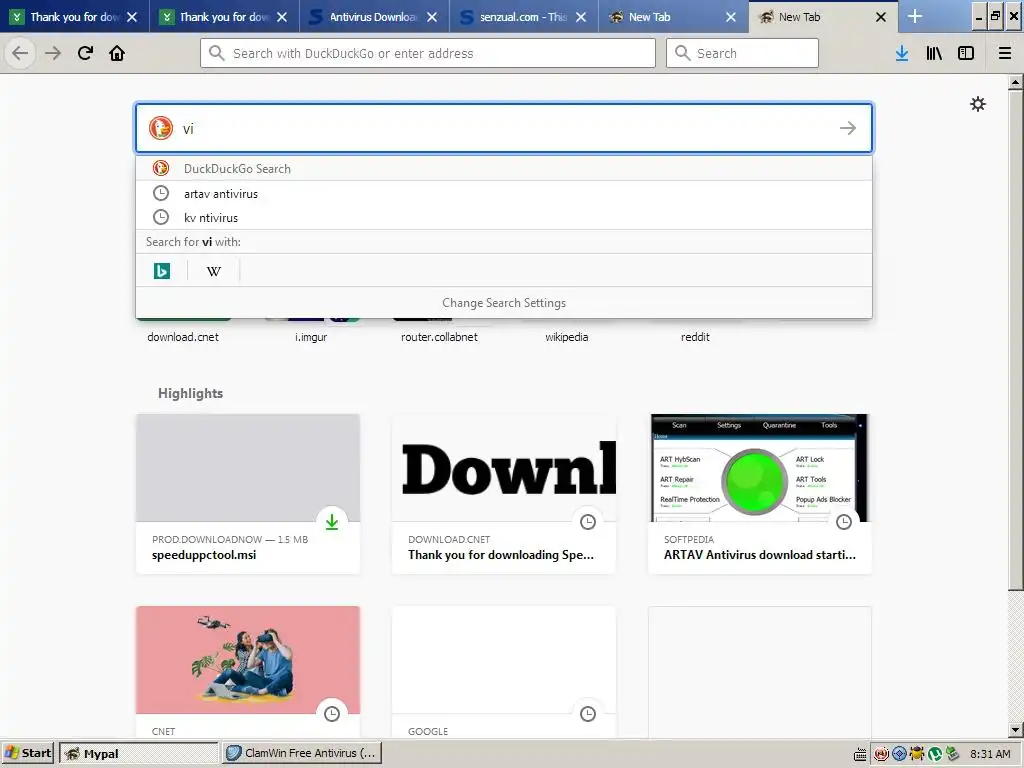The width and height of the screenshot is (1024, 768).
Task: Go back with the back arrow
Action: tap(20, 53)
